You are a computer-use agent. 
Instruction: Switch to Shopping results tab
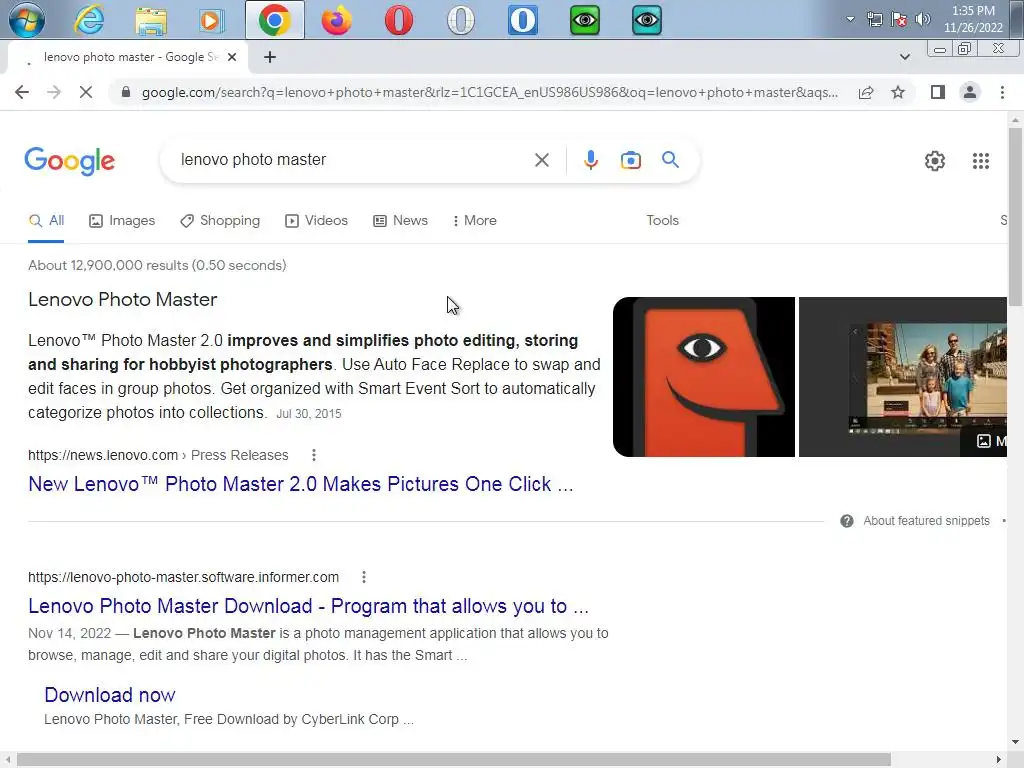tap(220, 221)
